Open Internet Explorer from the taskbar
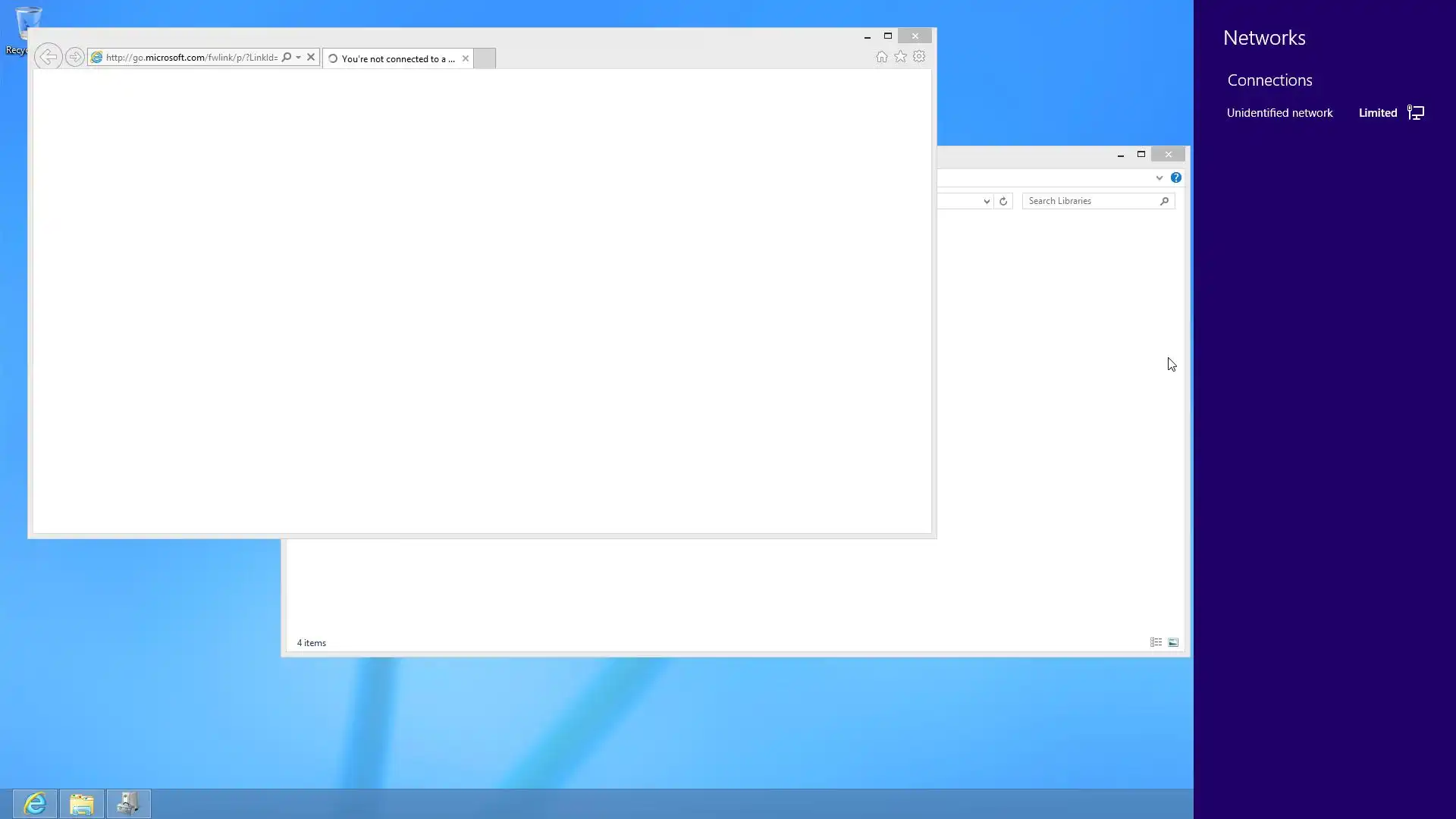Screen dimensions: 1456x819 [x=35, y=803]
